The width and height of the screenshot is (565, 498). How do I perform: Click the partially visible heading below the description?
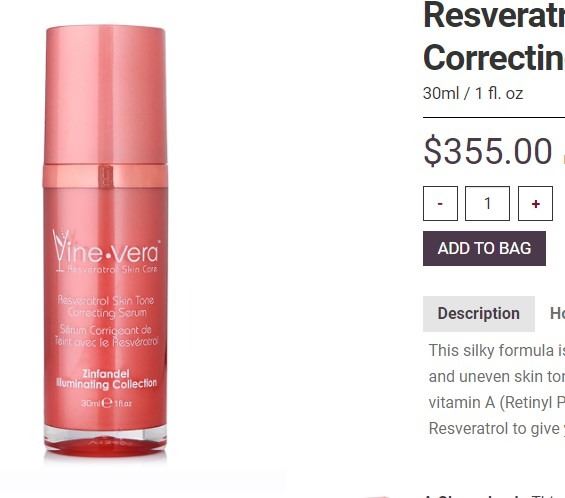(x=494, y=496)
